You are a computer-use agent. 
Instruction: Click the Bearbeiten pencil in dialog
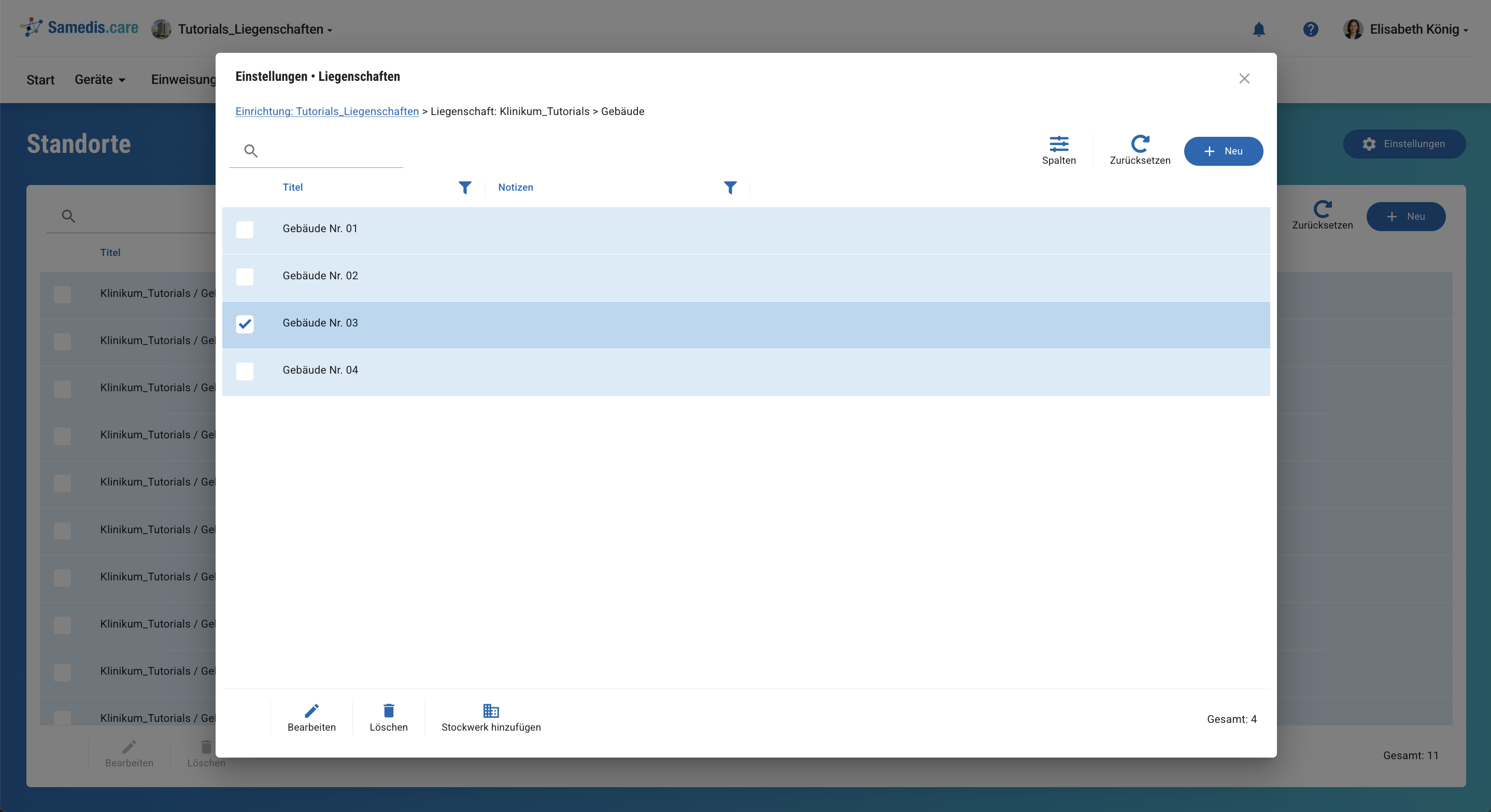click(x=311, y=711)
